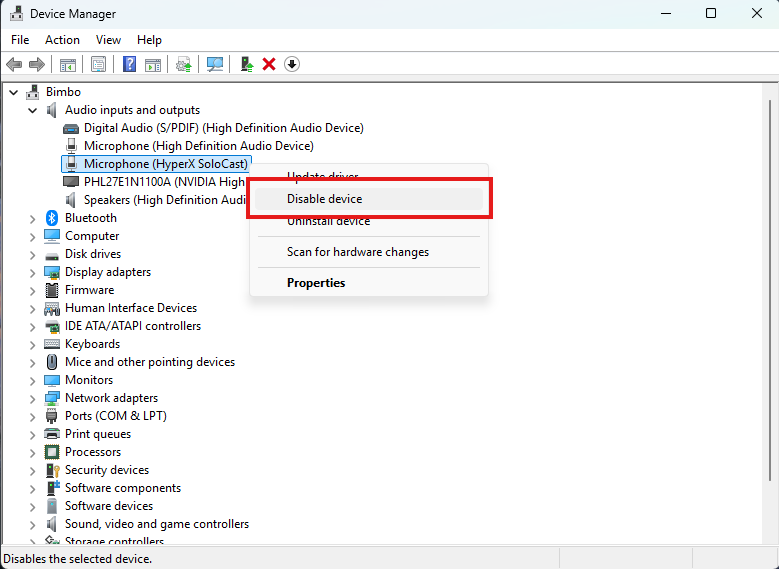
Task: Click the Bluetooth icon in device tree
Action: tap(52, 218)
